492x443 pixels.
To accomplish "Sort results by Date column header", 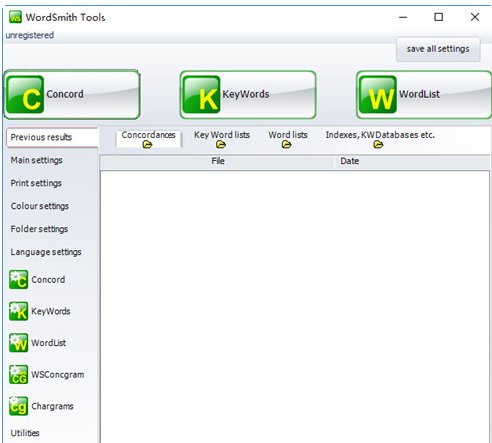I will 412,161.
